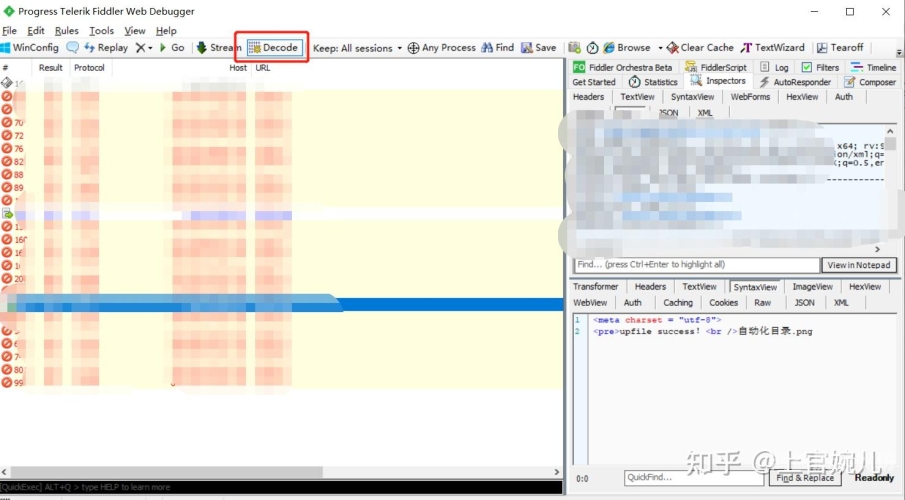Open response Caching tab
This screenshot has height=500, width=905.
(x=678, y=303)
